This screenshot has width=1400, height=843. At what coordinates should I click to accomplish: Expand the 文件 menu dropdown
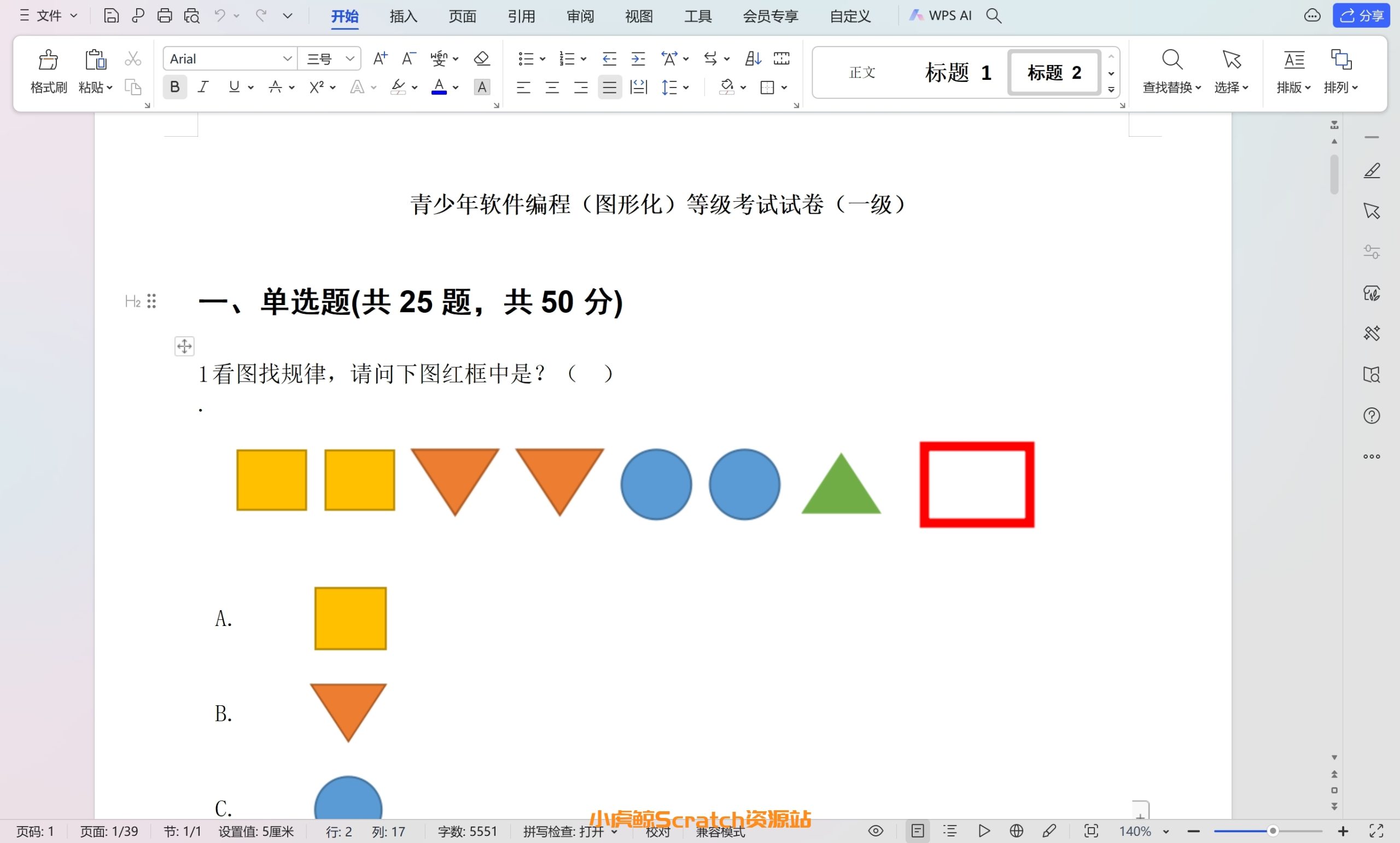(x=48, y=16)
